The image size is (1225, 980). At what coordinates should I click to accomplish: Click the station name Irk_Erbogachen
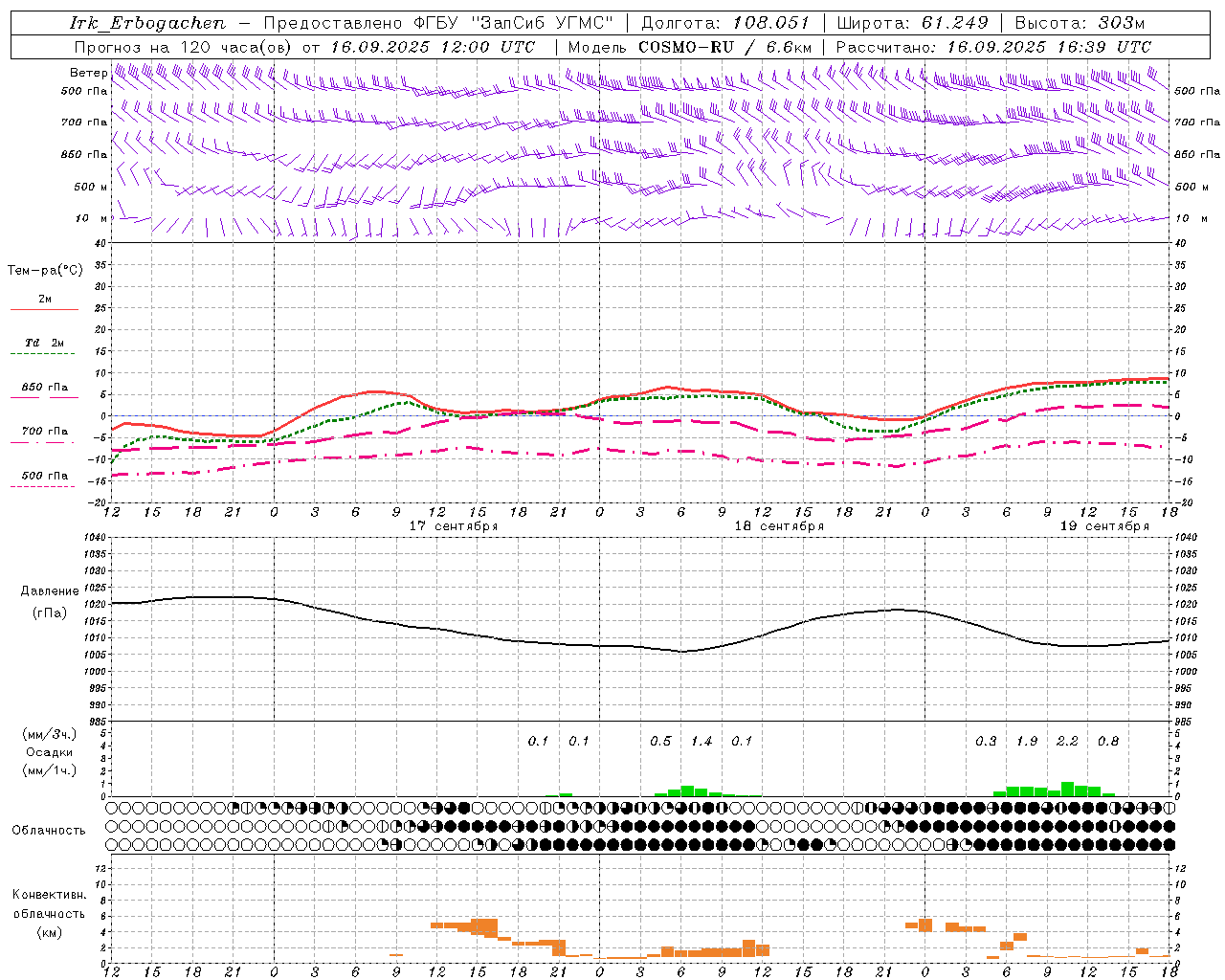click(148, 23)
